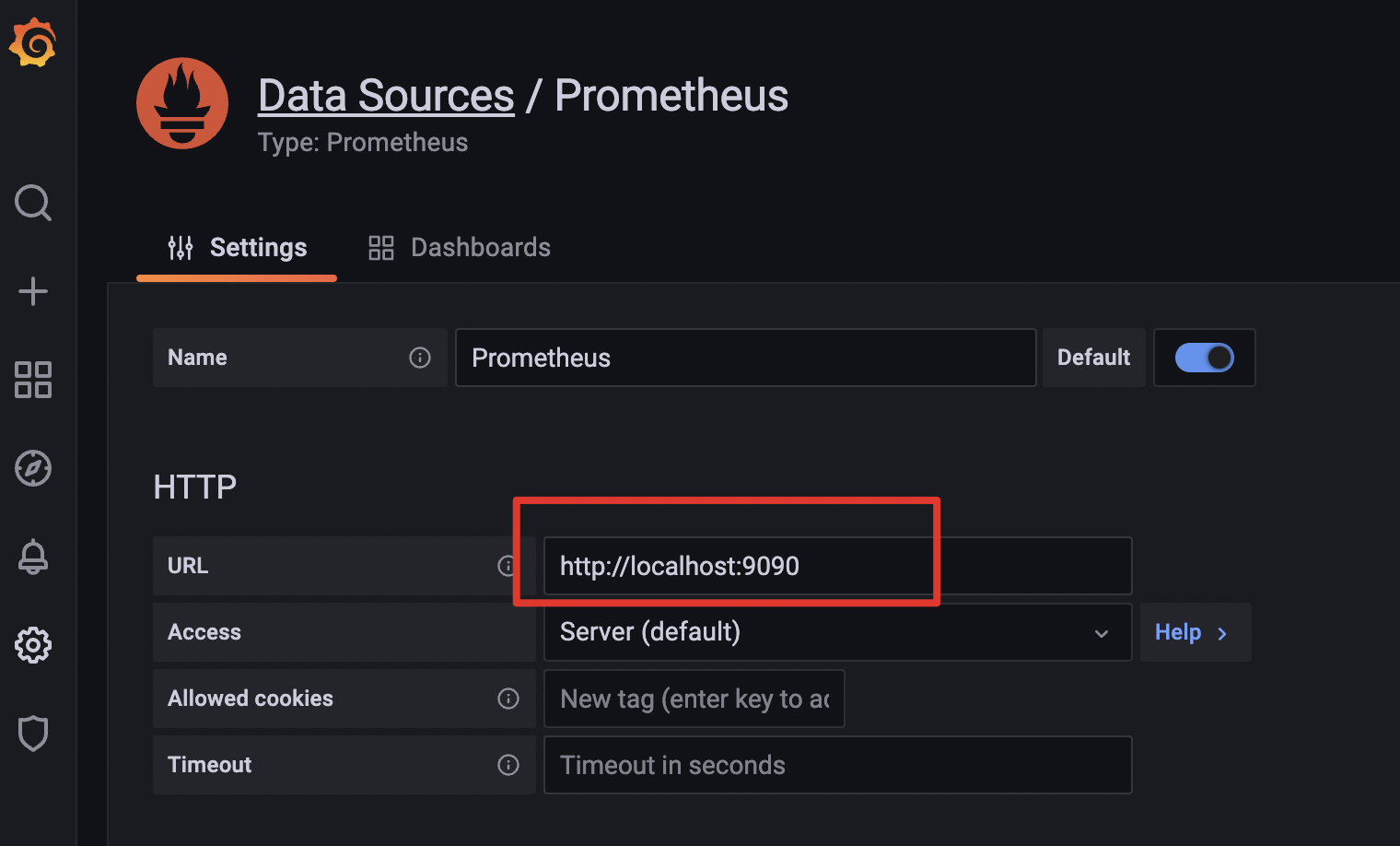Click the info icon next to Name

click(420, 358)
